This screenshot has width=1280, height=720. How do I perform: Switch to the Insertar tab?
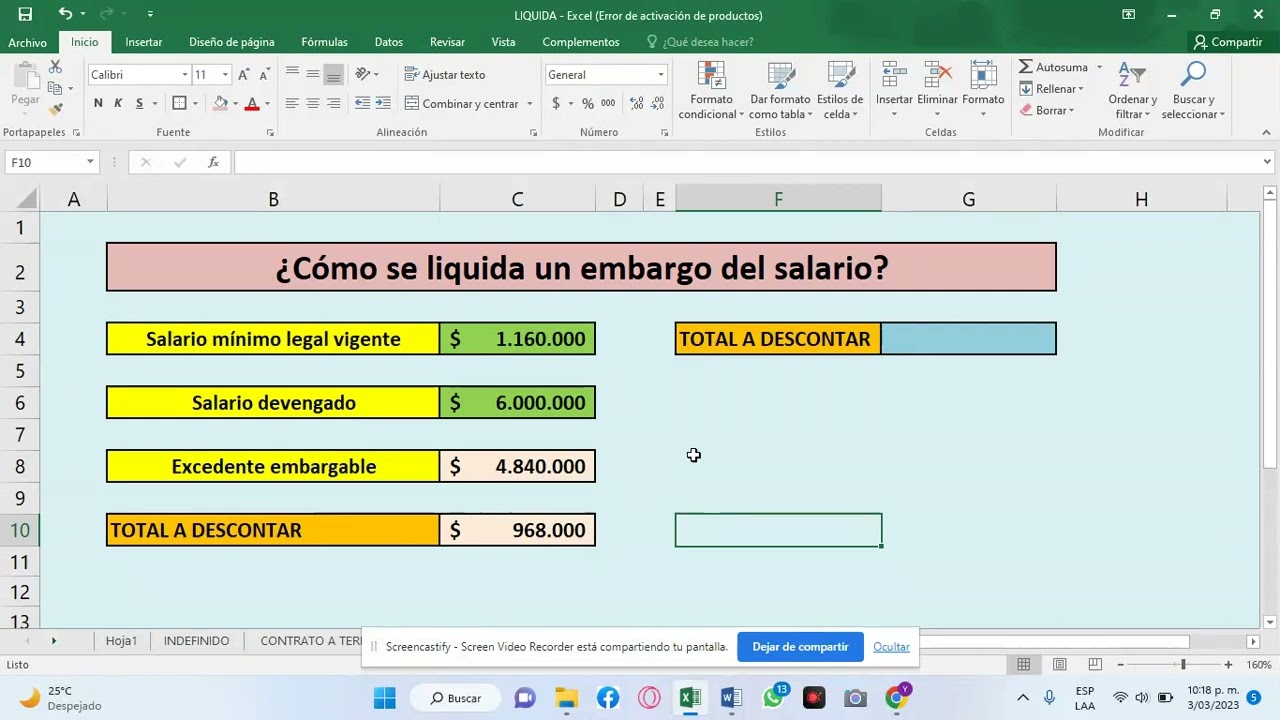pyautogui.click(x=144, y=42)
